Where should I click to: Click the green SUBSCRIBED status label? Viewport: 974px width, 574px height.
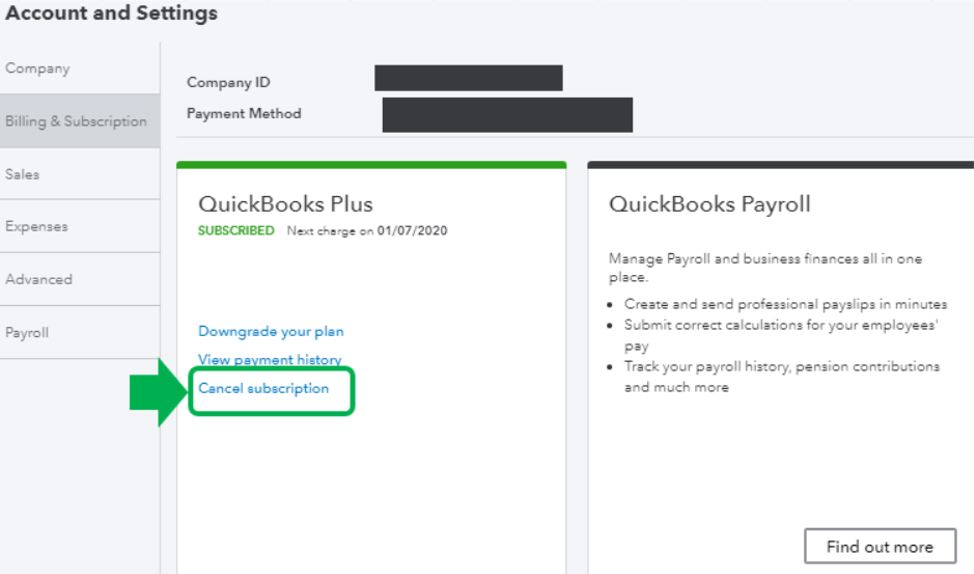coord(237,230)
